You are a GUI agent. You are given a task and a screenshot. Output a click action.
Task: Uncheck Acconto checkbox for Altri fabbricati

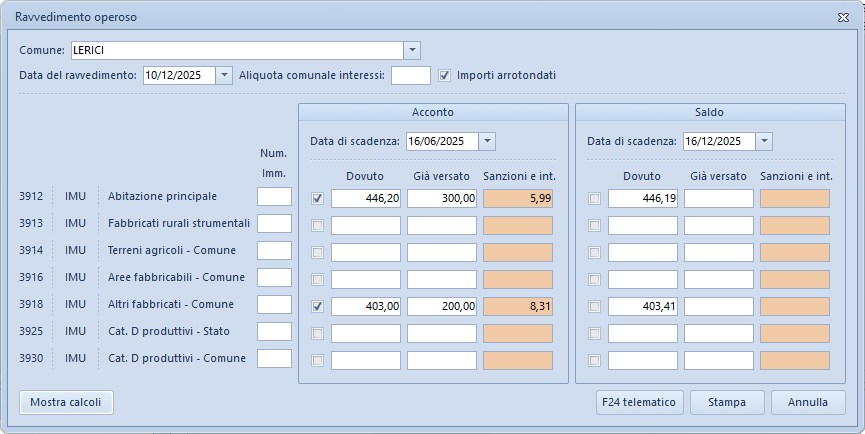click(318, 306)
